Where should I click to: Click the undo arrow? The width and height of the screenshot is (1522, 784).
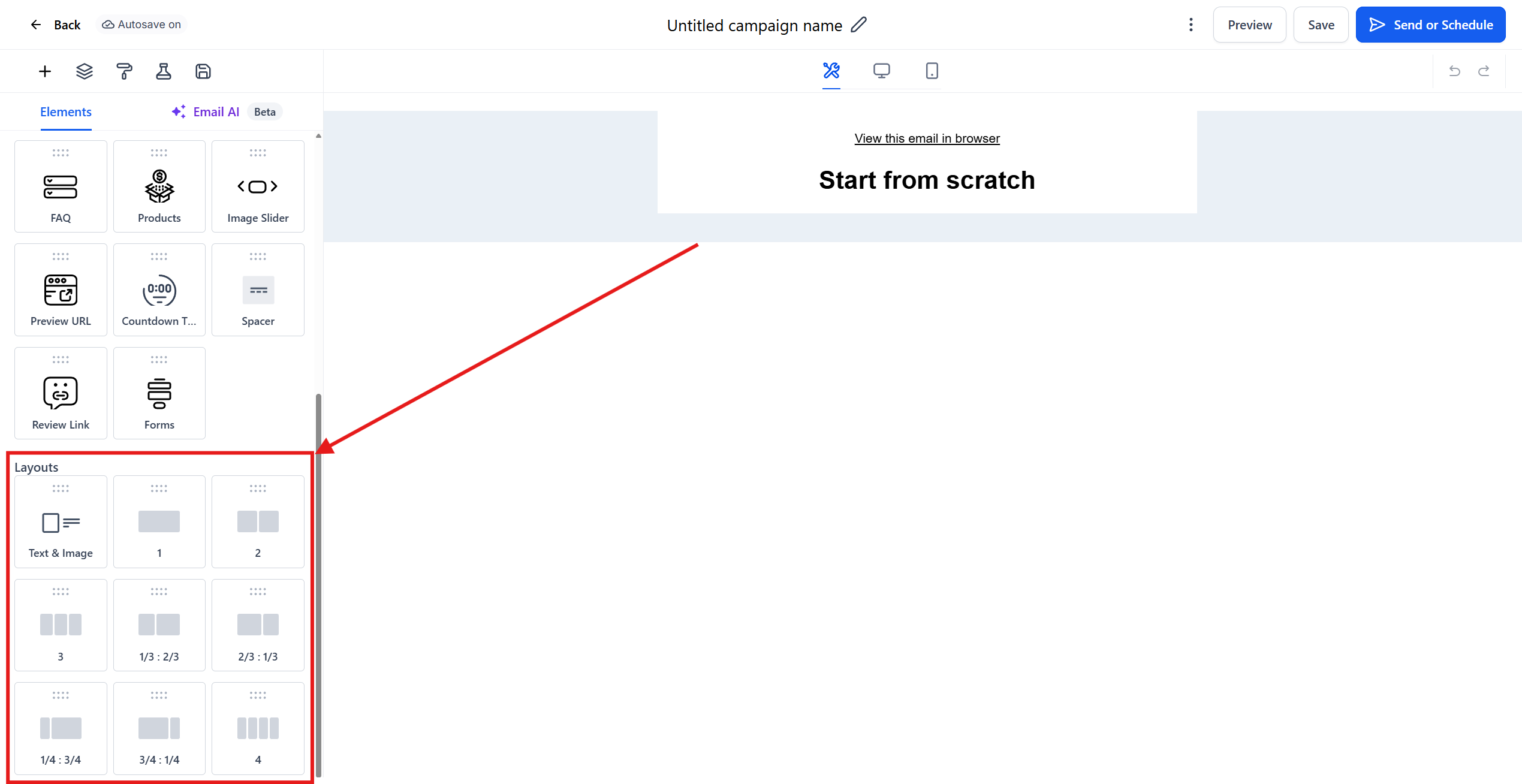[1454, 71]
